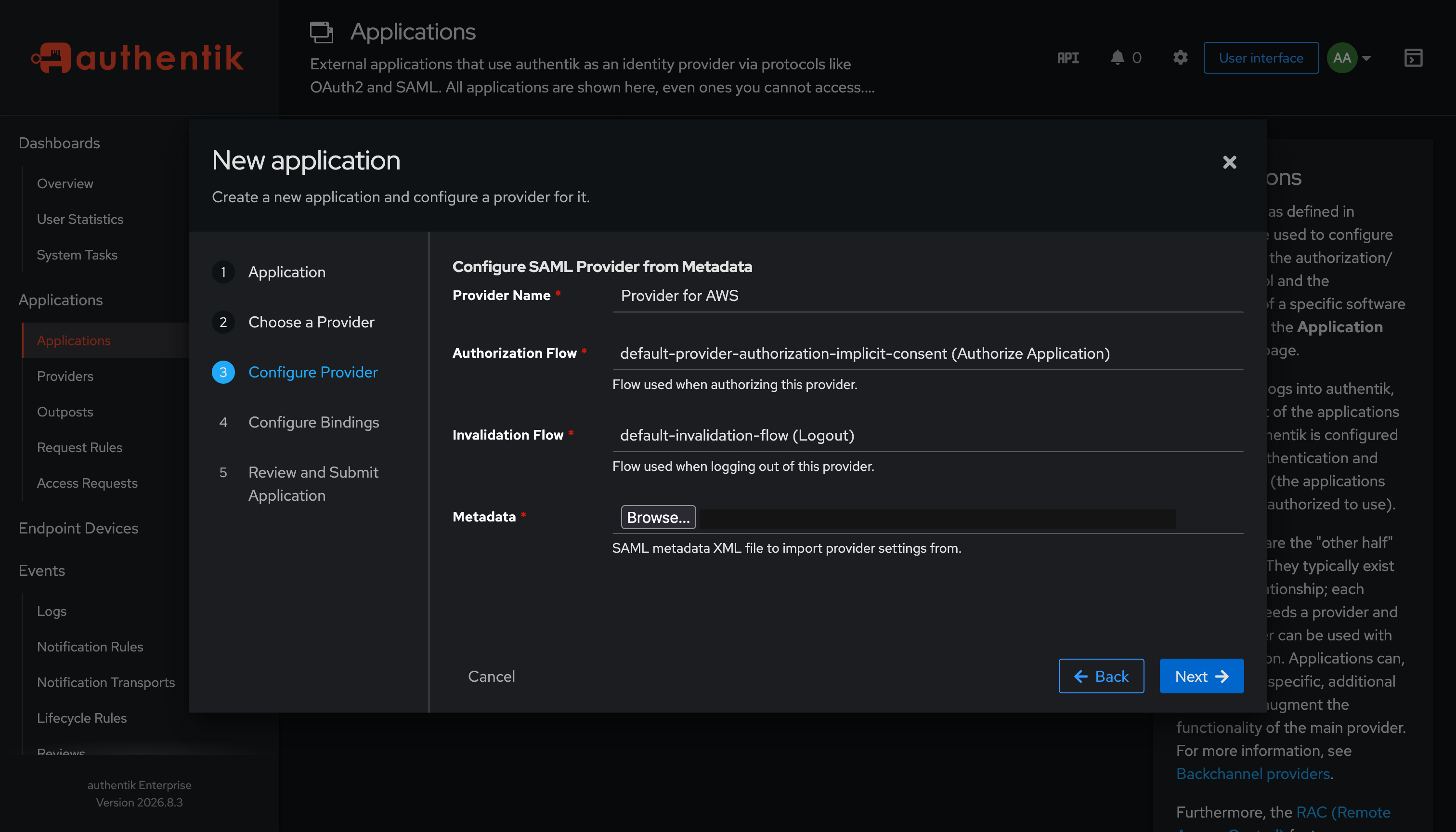This screenshot has height=832, width=1456.
Task: Open the API browser icon
Action: click(1067, 58)
